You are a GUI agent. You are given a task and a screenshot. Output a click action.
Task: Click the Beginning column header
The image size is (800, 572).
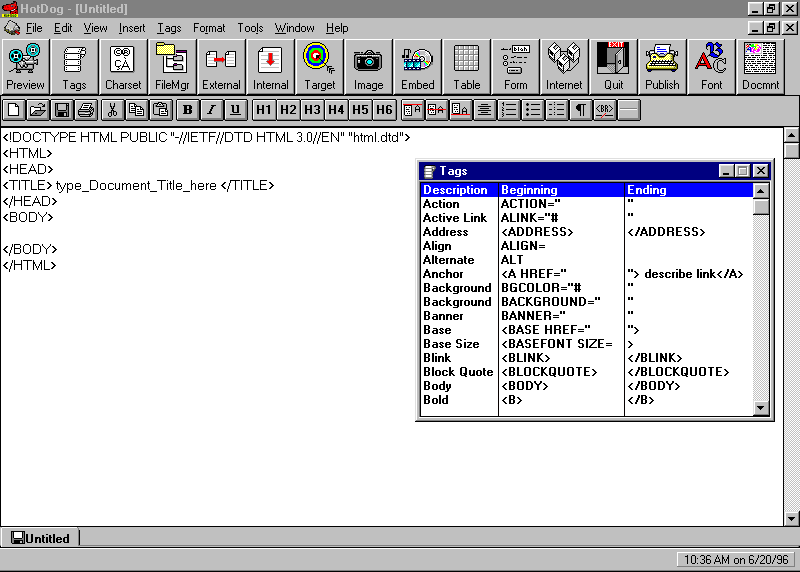click(x=561, y=190)
